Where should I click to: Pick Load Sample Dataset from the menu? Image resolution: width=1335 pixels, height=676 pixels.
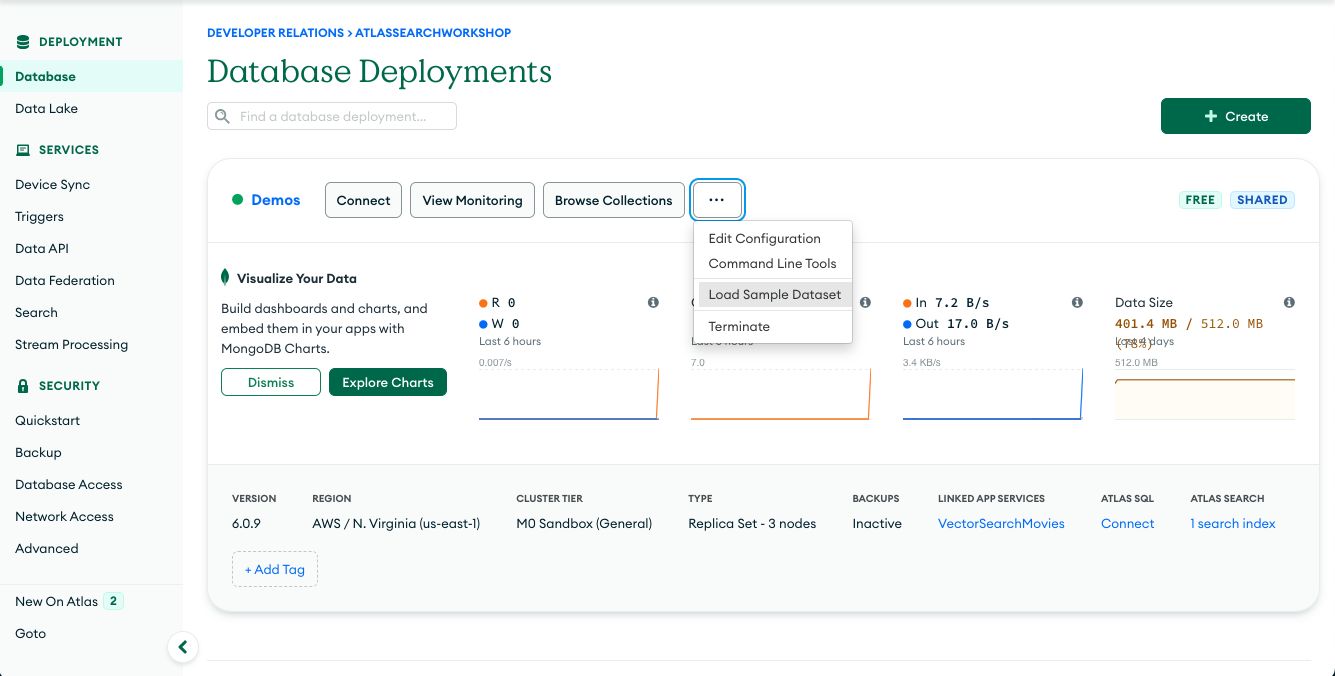(775, 295)
